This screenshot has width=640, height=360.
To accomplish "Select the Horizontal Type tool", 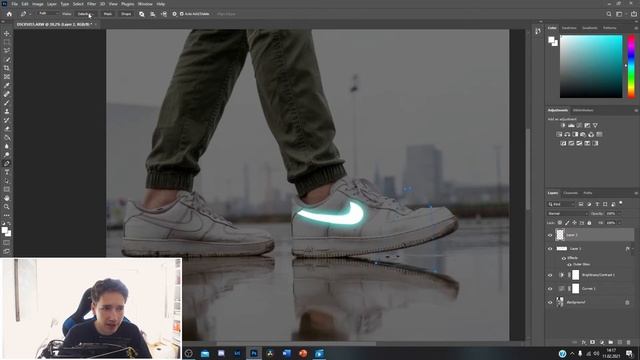I will point(7,172).
